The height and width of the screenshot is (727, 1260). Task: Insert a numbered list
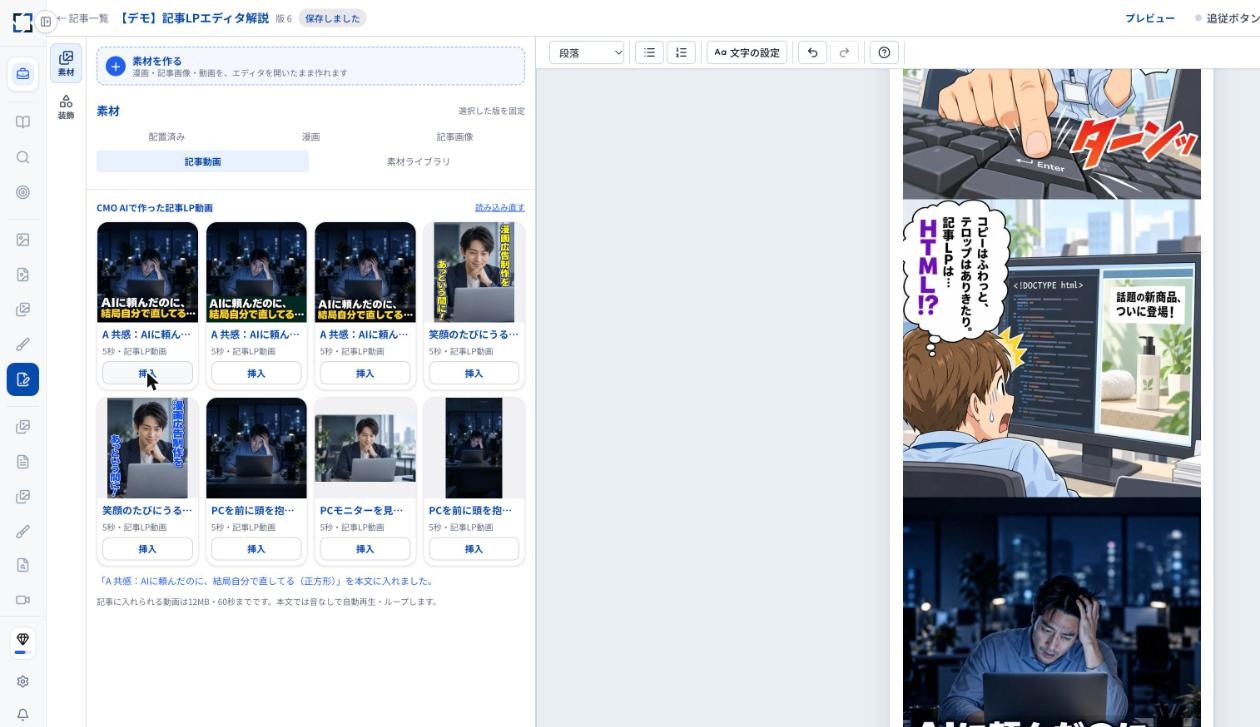click(681, 52)
